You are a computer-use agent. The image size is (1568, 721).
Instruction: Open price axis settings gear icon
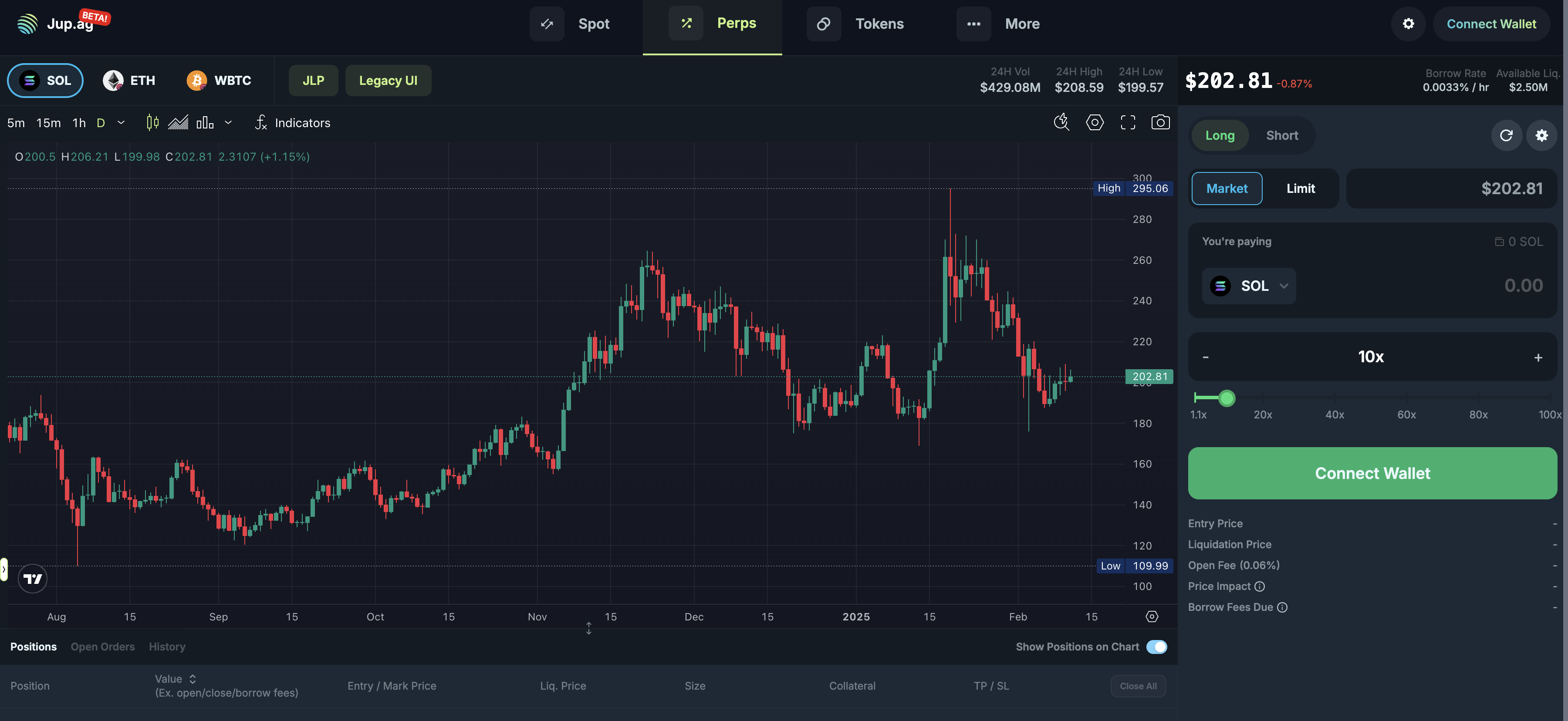[1152, 617]
